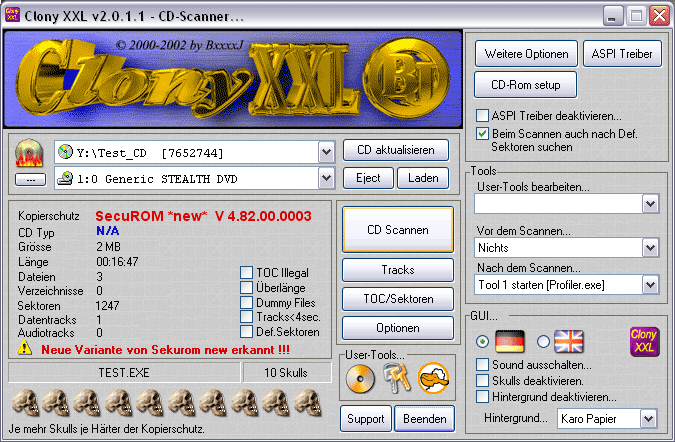Click the small '...' button under flame icon
The width and height of the screenshot is (675, 442).
click(31, 179)
